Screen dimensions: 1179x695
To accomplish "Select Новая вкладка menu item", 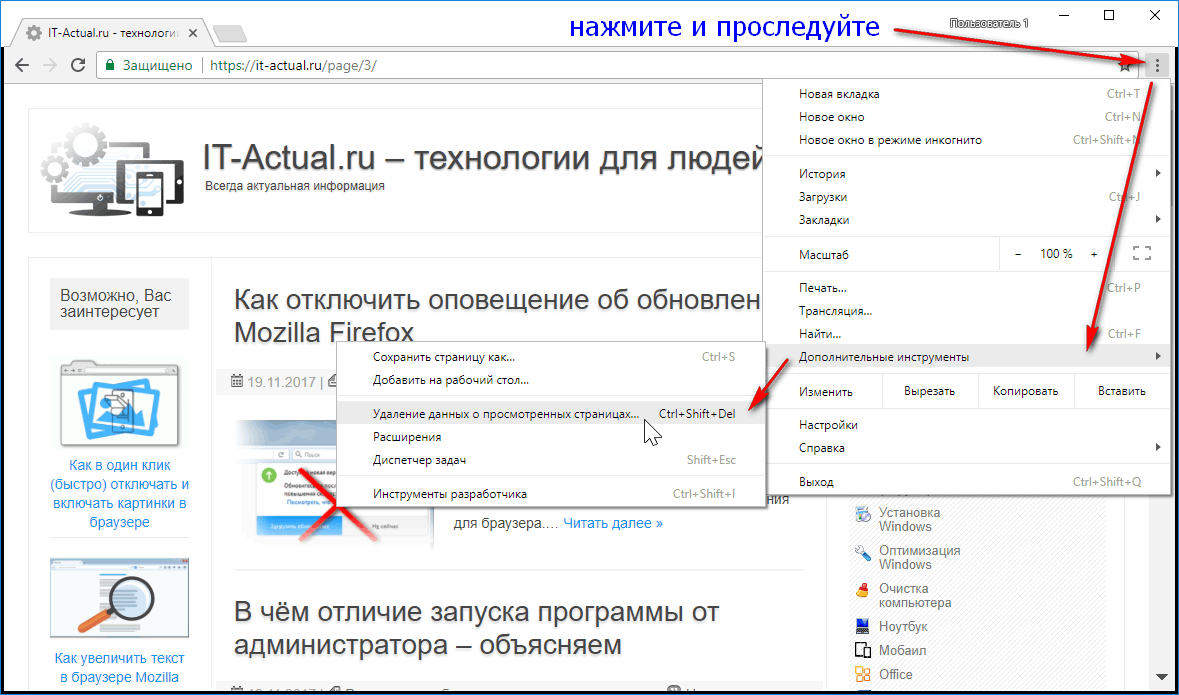I will 966,94.
